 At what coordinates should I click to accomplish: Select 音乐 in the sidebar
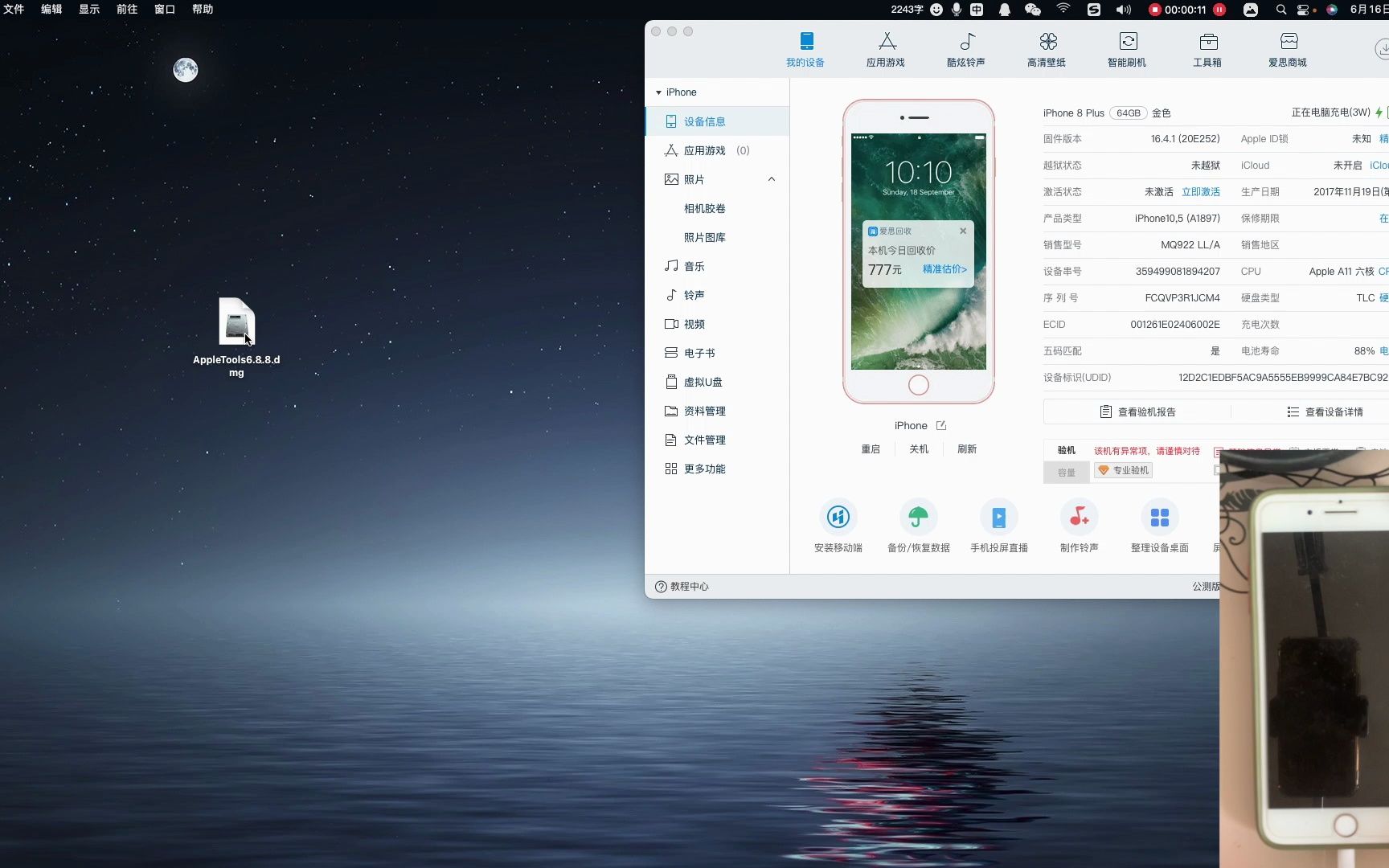(717, 266)
